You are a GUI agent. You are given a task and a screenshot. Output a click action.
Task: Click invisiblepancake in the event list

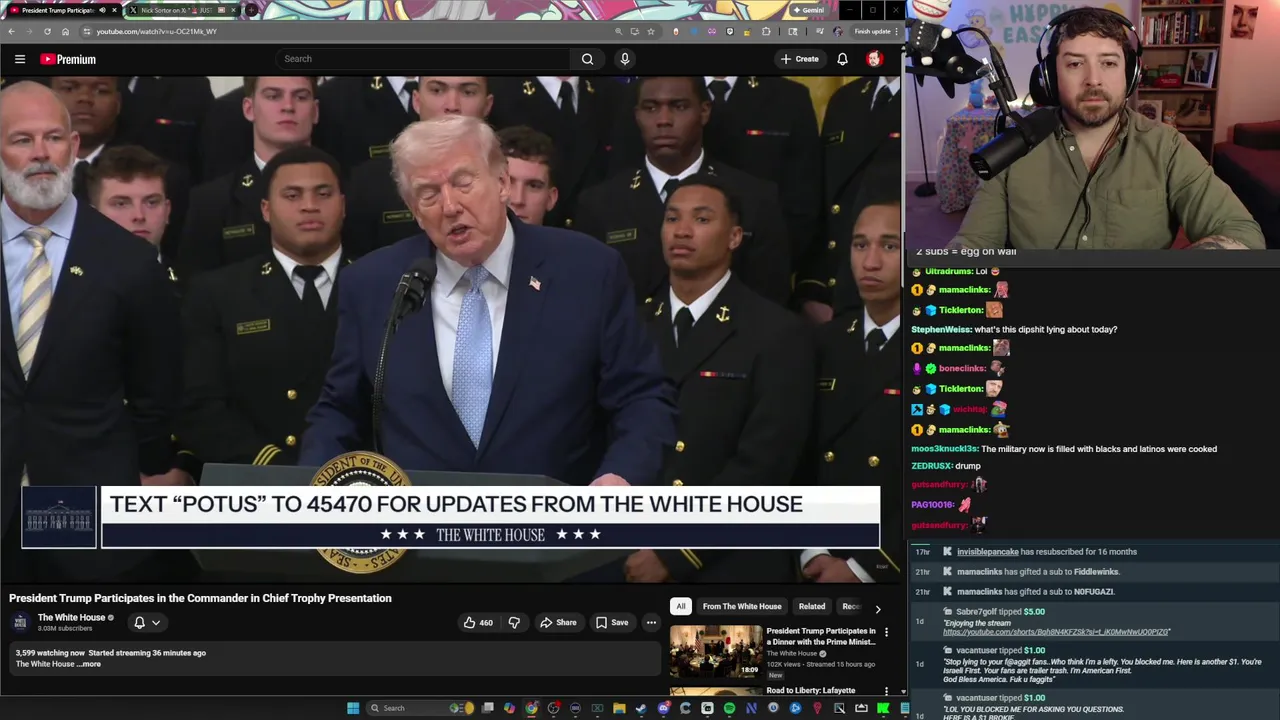pyautogui.click(x=987, y=552)
